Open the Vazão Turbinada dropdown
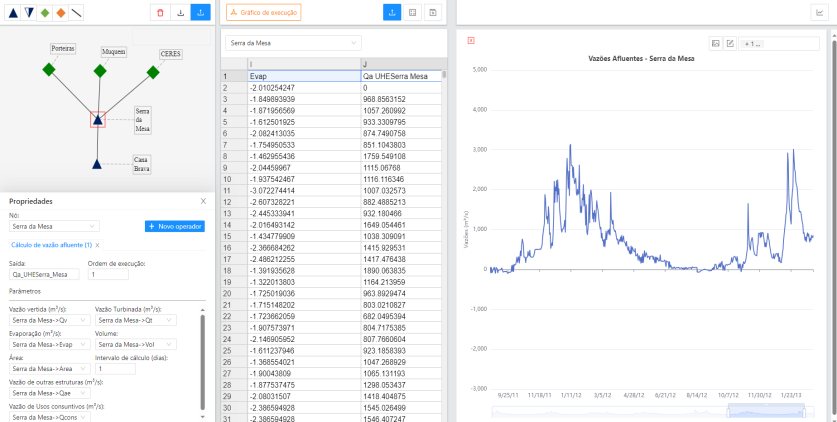837x422 pixels. (x=136, y=320)
